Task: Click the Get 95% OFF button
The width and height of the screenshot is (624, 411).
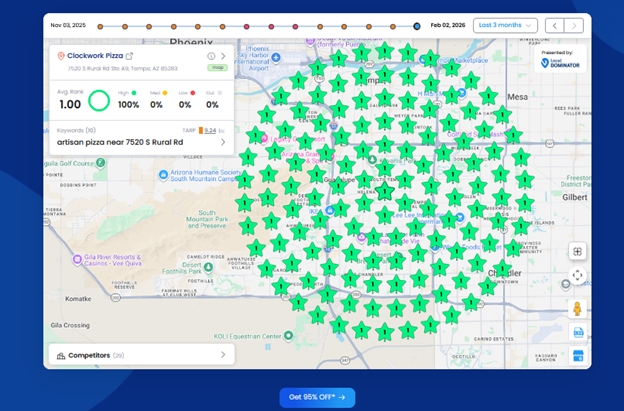Action: [x=317, y=397]
